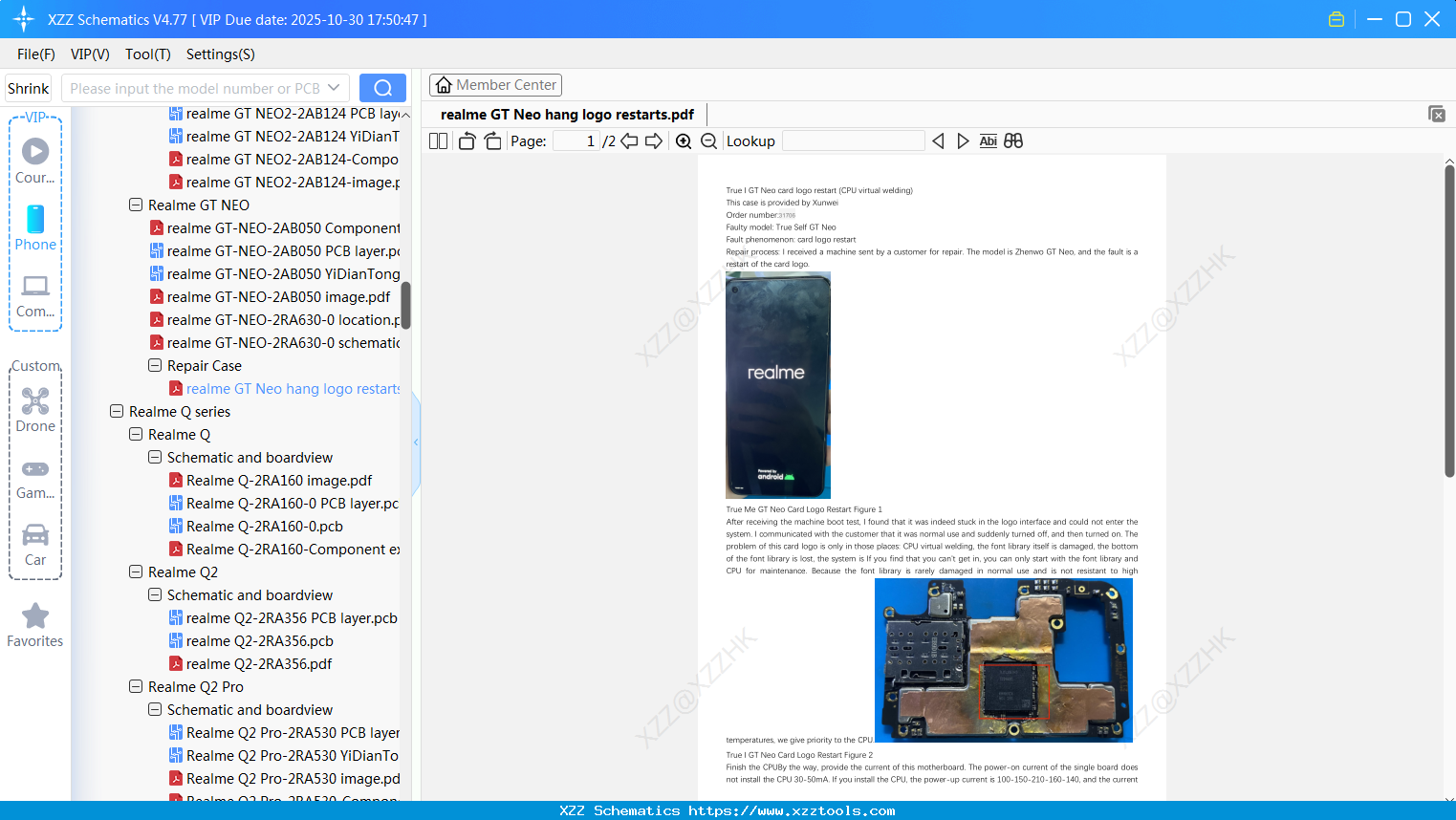
Task: Click the blue search magnifier button
Action: coord(382,88)
